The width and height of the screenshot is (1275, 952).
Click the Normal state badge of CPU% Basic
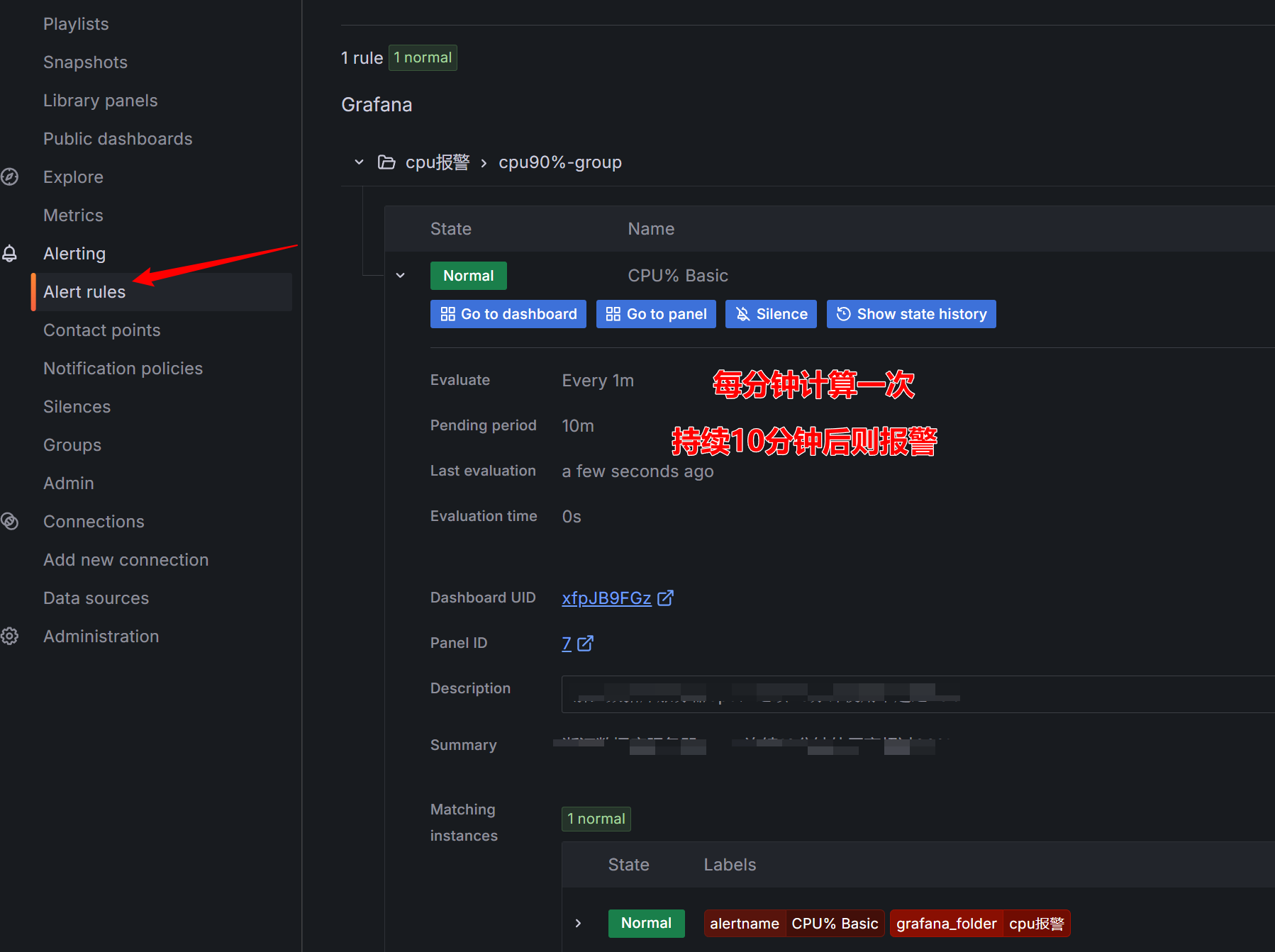click(469, 276)
